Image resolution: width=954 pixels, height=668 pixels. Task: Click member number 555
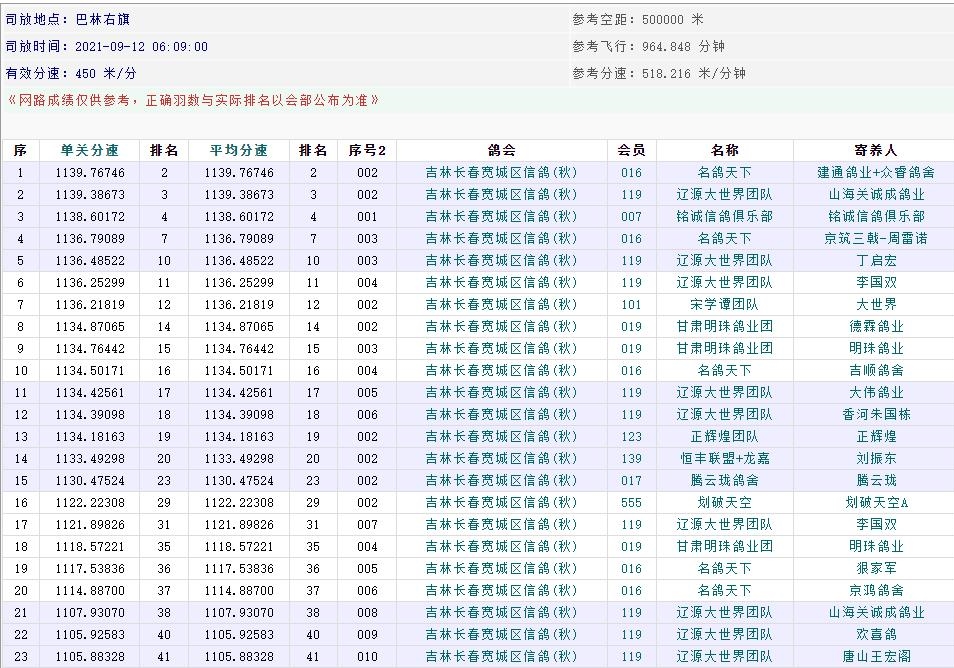pyautogui.click(x=631, y=502)
